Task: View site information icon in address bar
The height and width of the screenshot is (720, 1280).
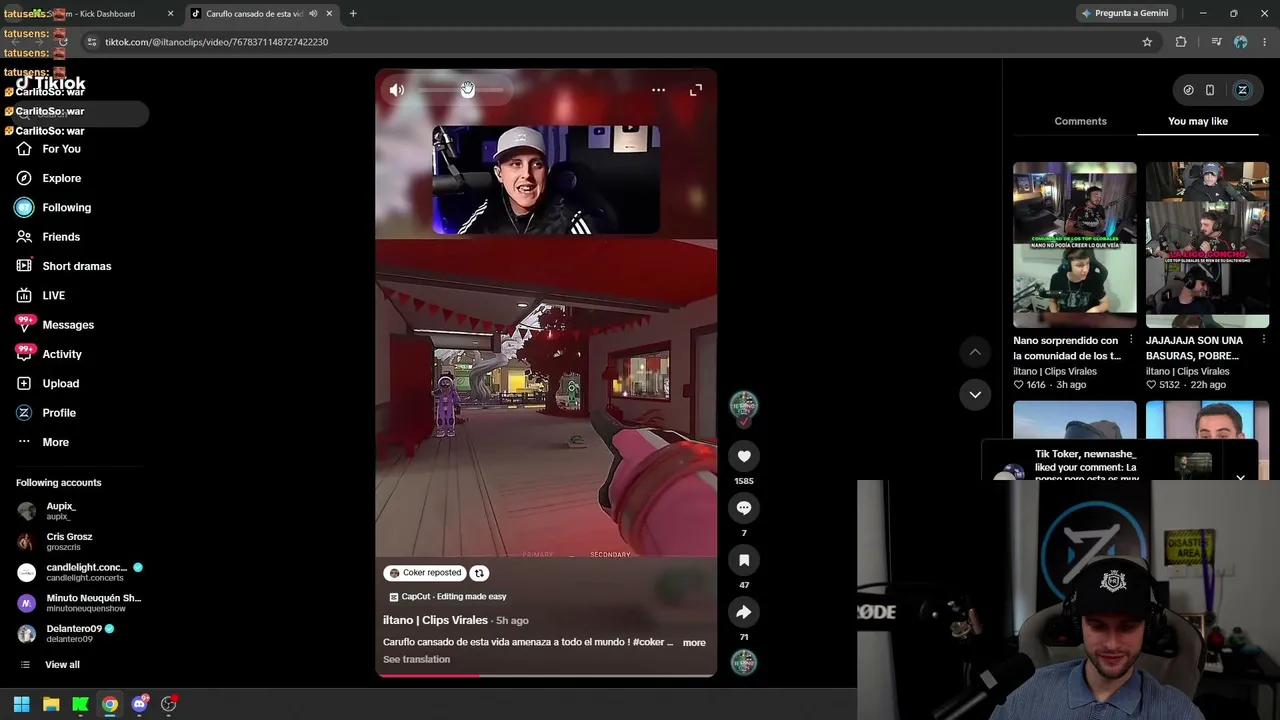Action: pos(92,42)
